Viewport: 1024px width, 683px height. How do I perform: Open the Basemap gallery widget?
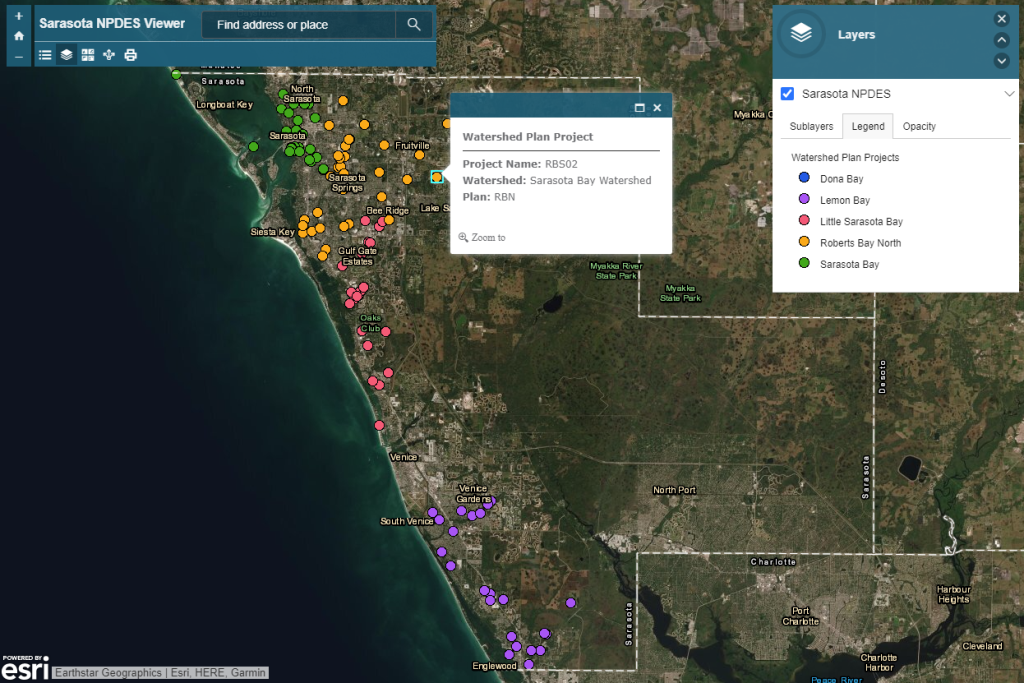[x=88, y=55]
